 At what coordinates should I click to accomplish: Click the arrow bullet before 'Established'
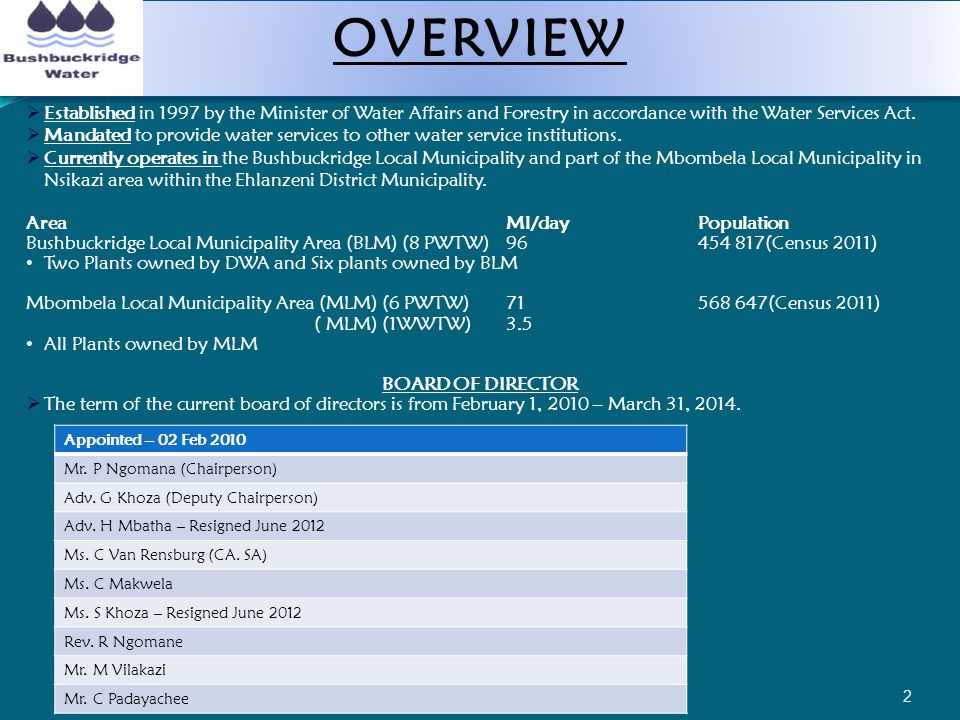(x=33, y=112)
